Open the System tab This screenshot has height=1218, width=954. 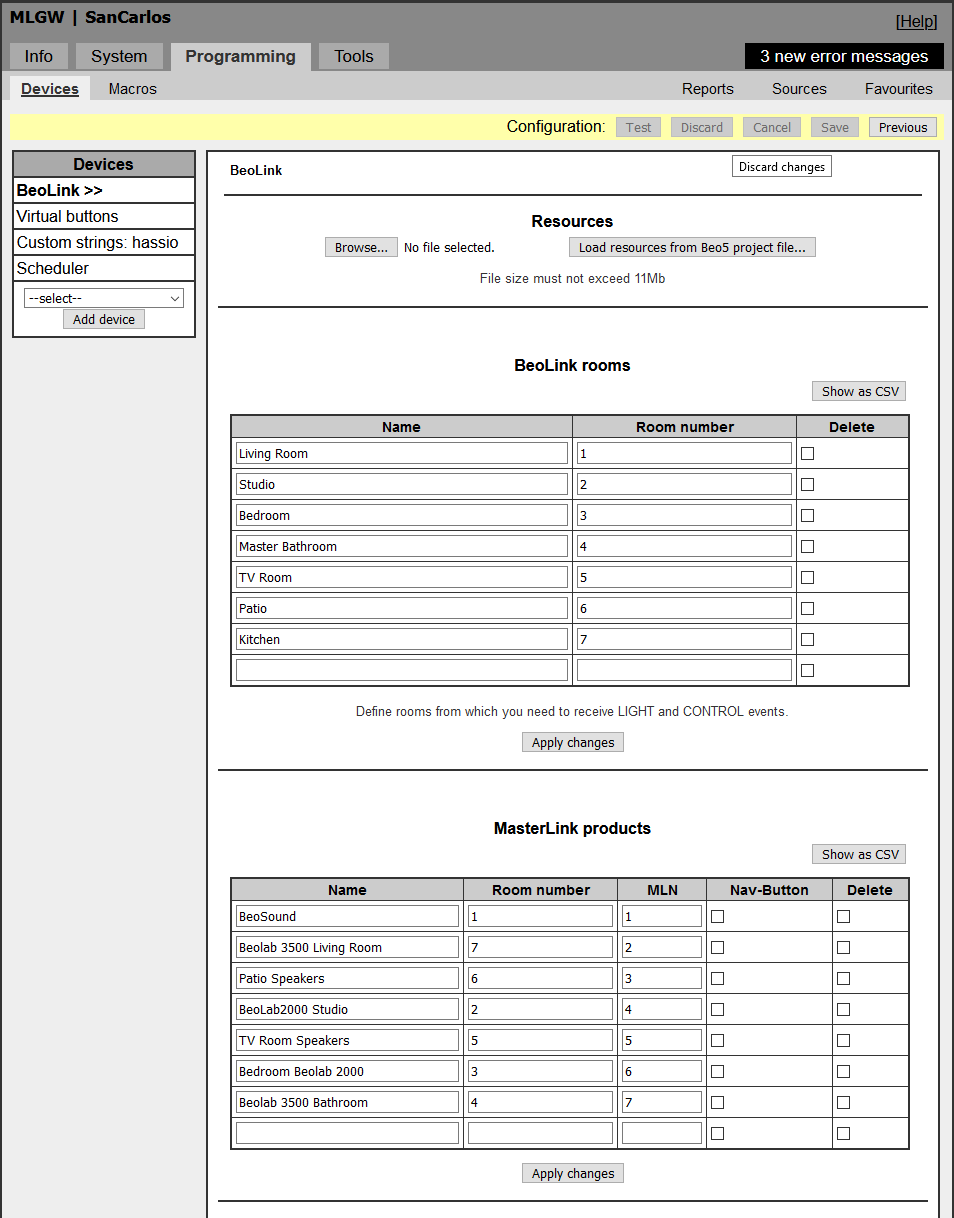119,56
